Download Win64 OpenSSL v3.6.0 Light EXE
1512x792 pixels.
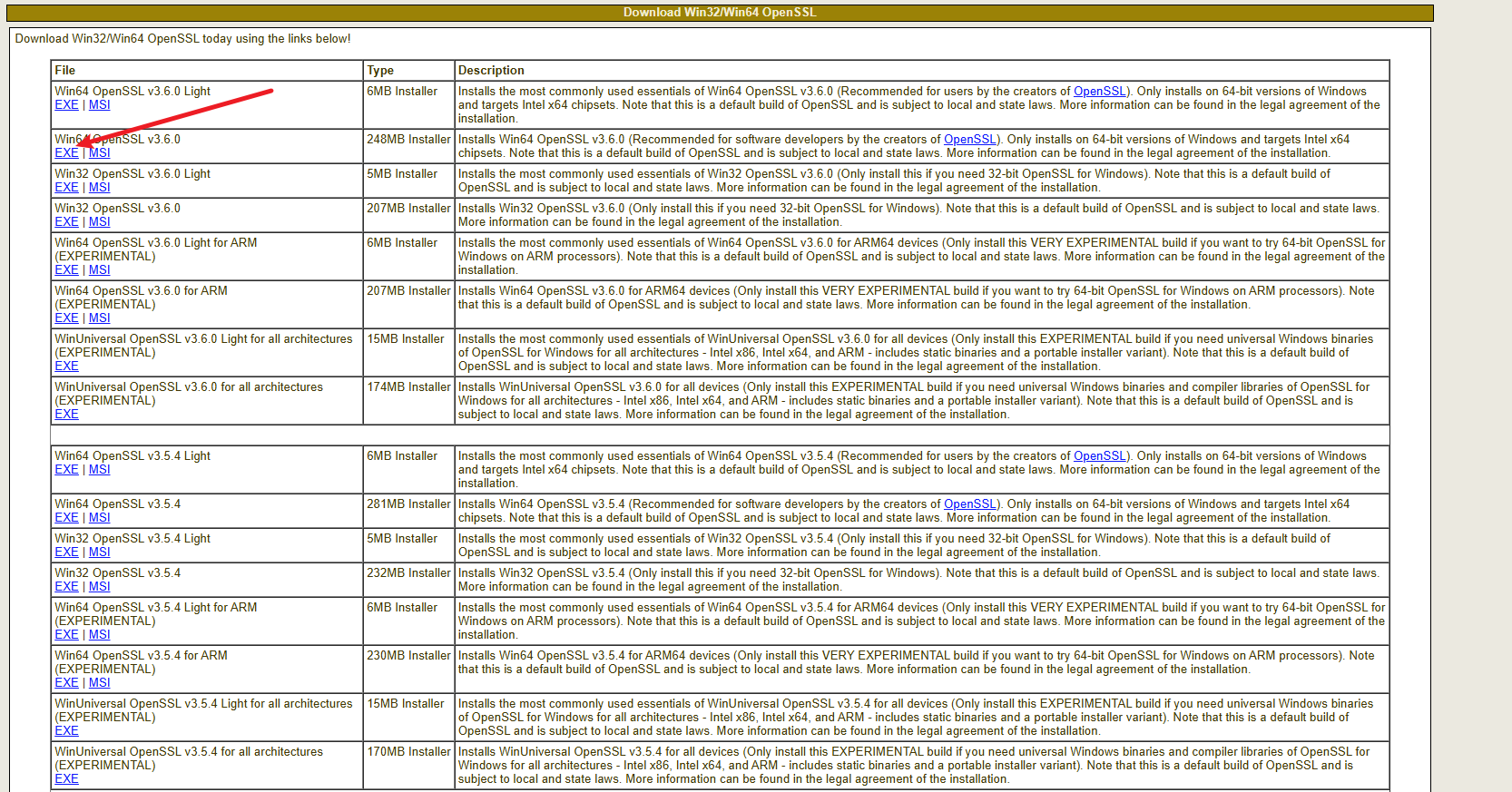(66, 105)
